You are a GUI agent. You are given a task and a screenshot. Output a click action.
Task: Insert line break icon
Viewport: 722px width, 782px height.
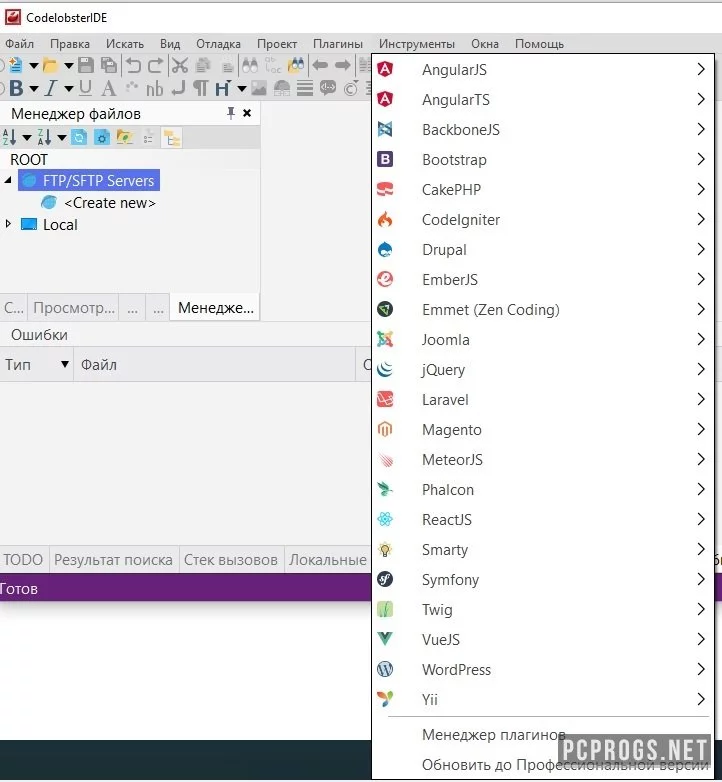(x=178, y=88)
